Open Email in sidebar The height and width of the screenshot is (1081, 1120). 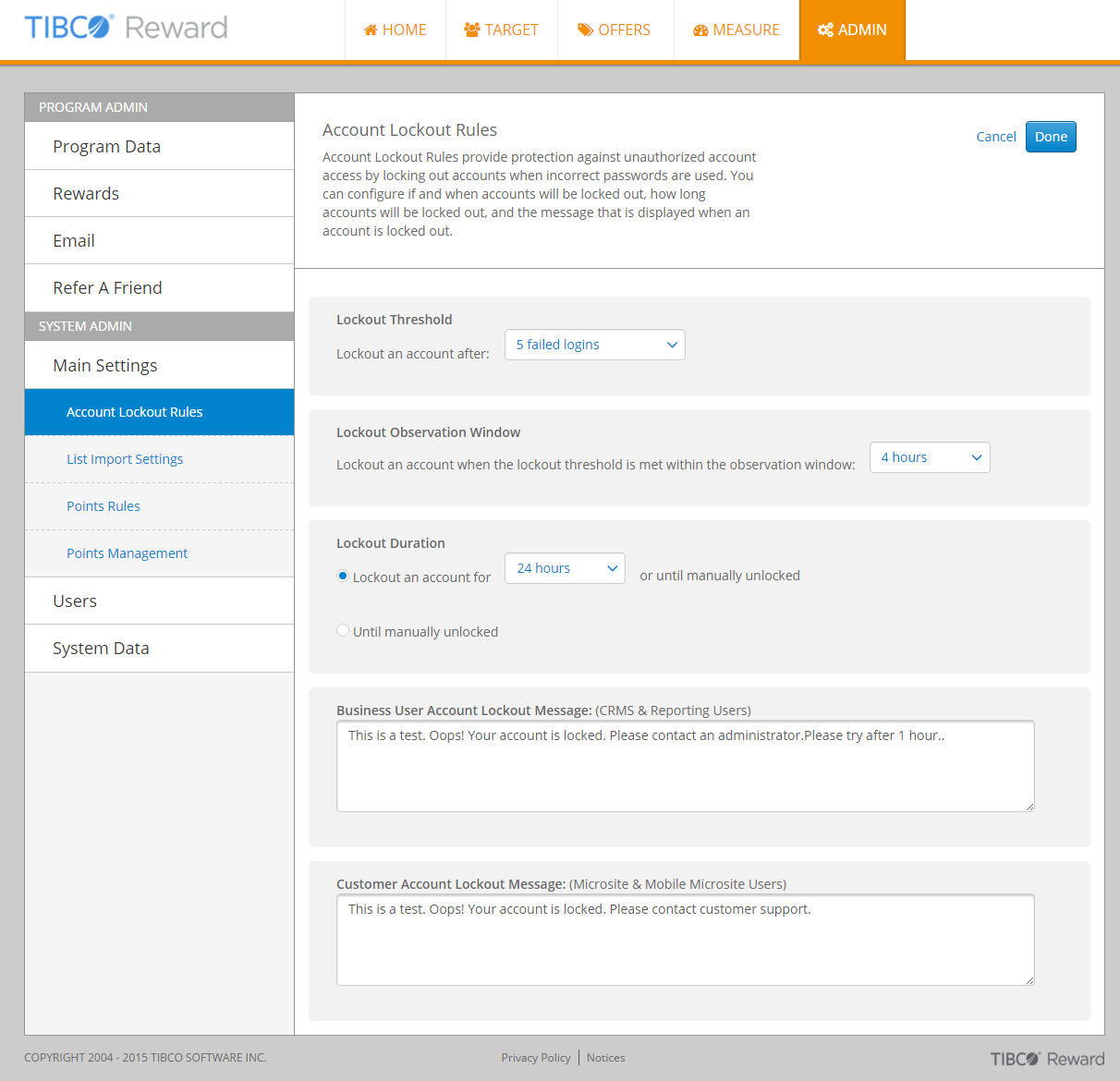tap(159, 240)
